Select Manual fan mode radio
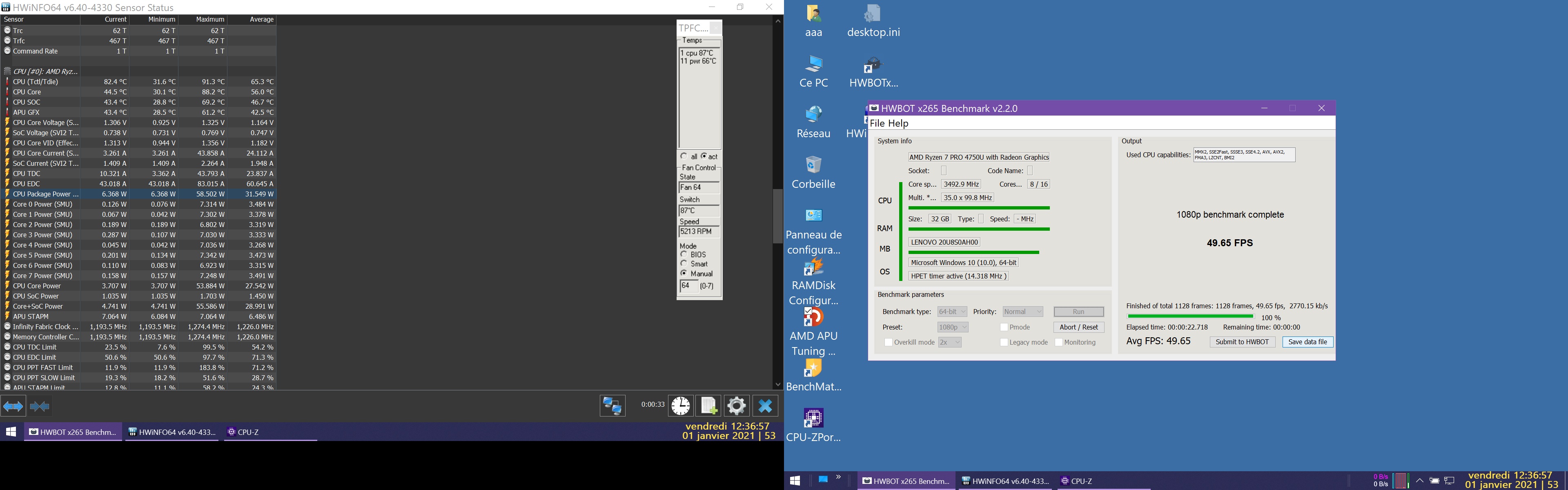Screen dimensions: 1568x490 (x=684, y=273)
